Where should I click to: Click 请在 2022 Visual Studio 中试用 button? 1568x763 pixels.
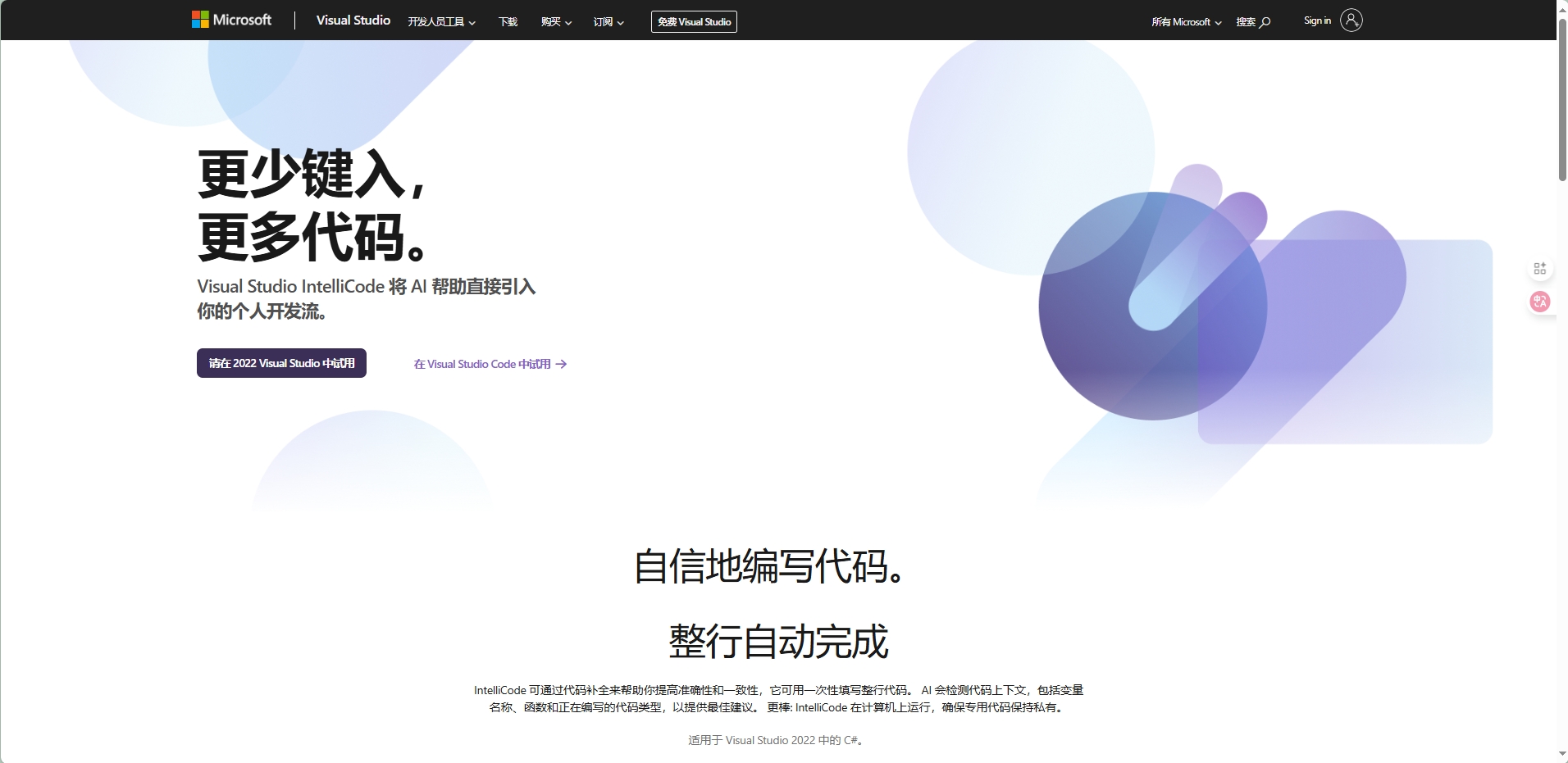(x=281, y=363)
